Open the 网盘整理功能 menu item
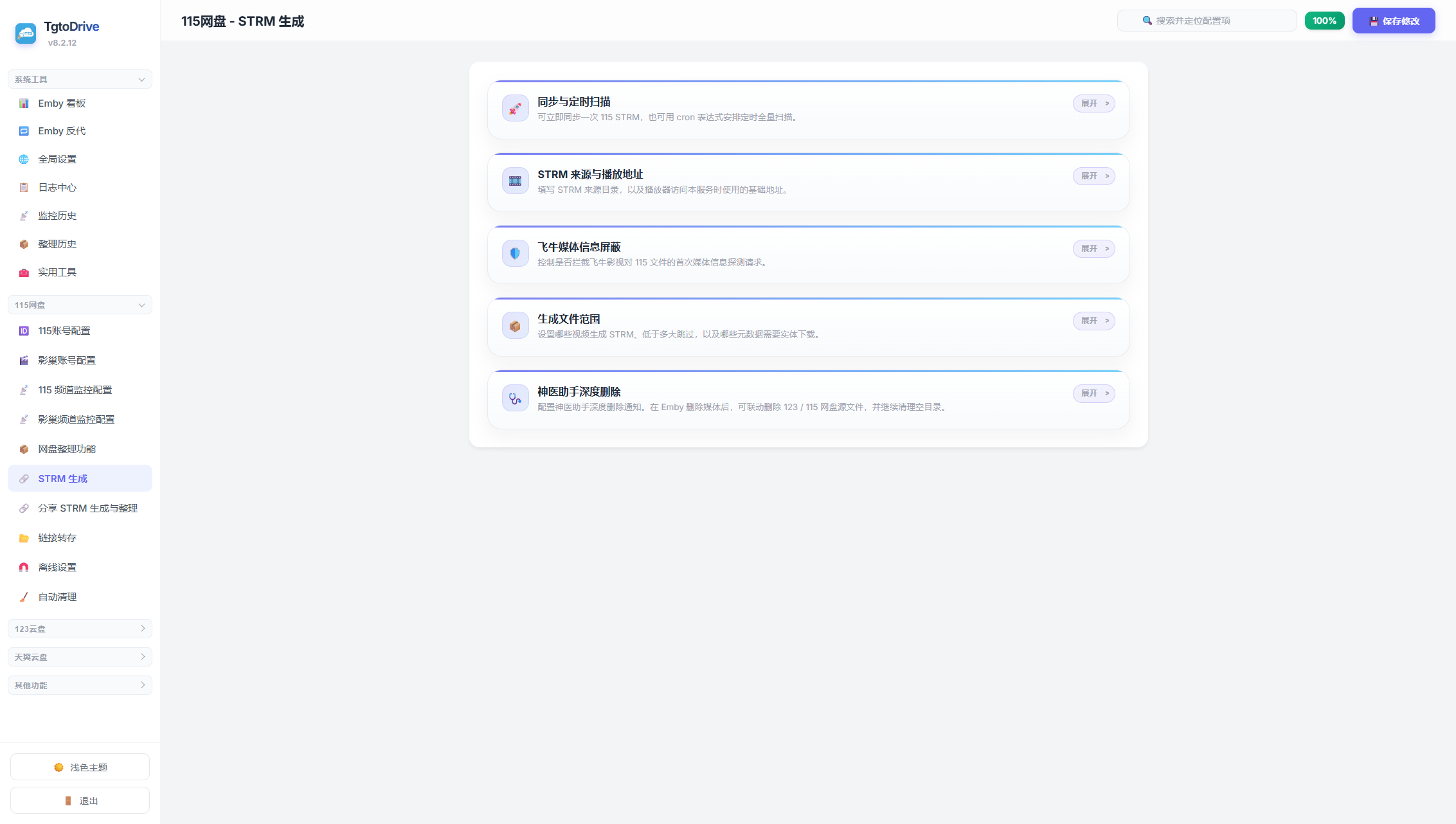The height and width of the screenshot is (824, 1456). (80, 449)
